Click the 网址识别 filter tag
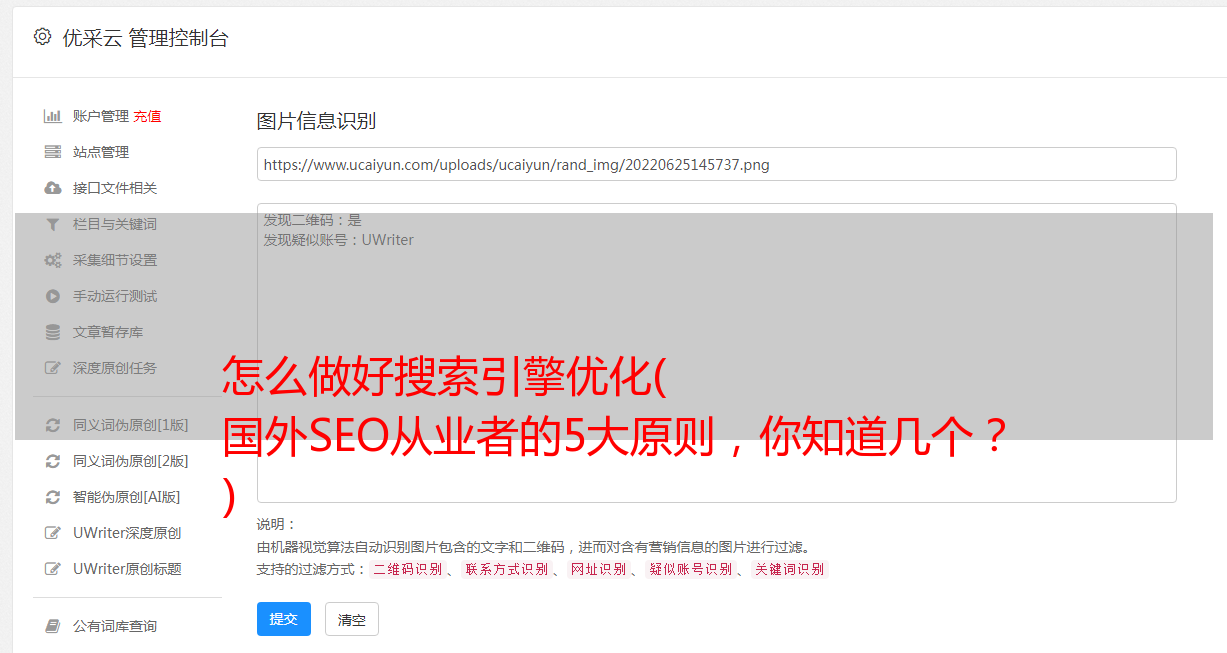Image resolution: width=1227 pixels, height=653 pixels. point(598,569)
